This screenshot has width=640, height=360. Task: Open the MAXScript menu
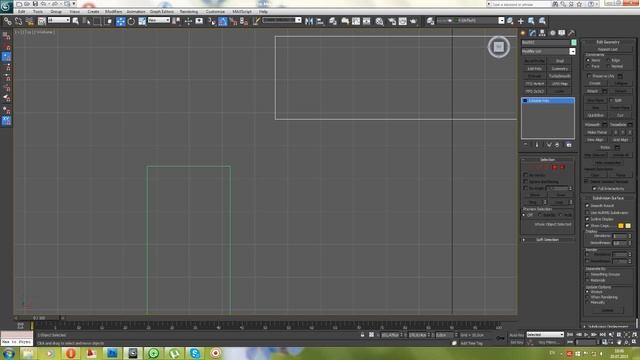tap(242, 11)
